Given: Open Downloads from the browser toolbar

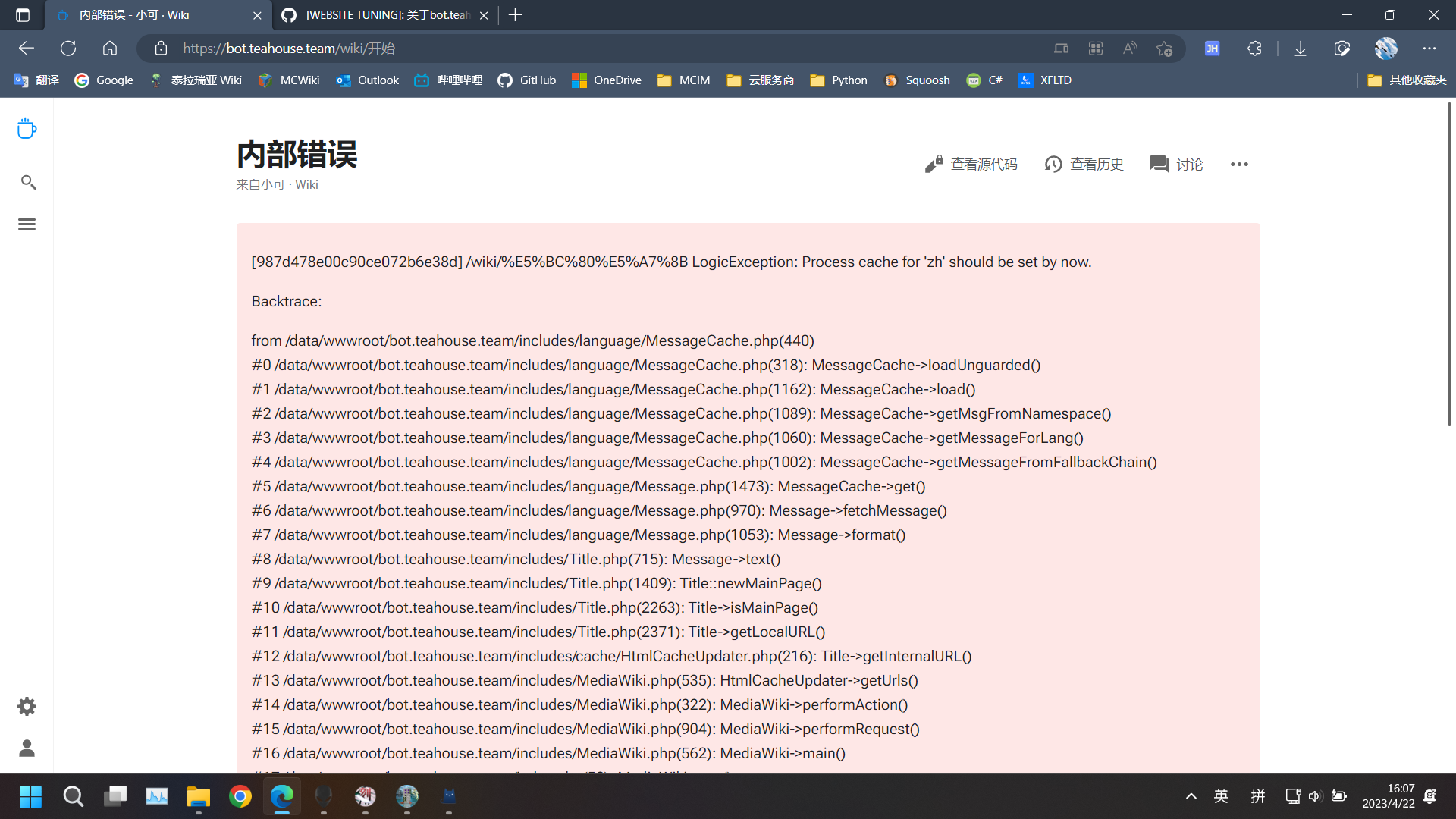Looking at the screenshot, I should [1300, 48].
